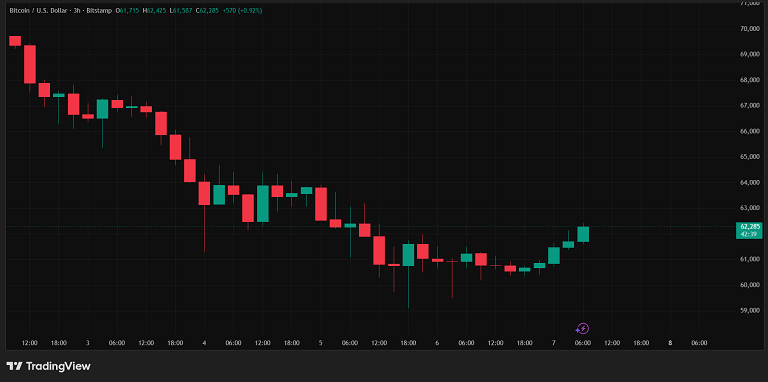This screenshot has height=382, width=768.
Task: Click the 63,000 price axis label
Action: click(750, 208)
